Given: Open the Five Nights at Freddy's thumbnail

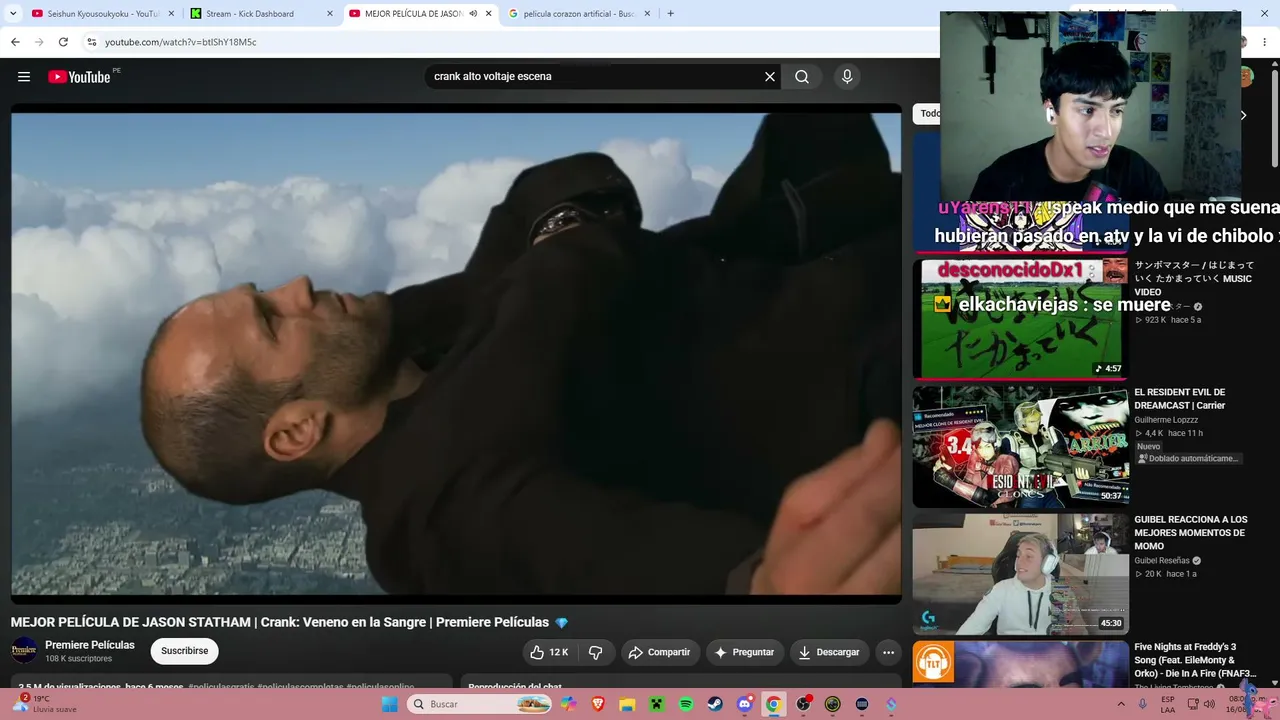Looking at the screenshot, I should point(1020,664).
